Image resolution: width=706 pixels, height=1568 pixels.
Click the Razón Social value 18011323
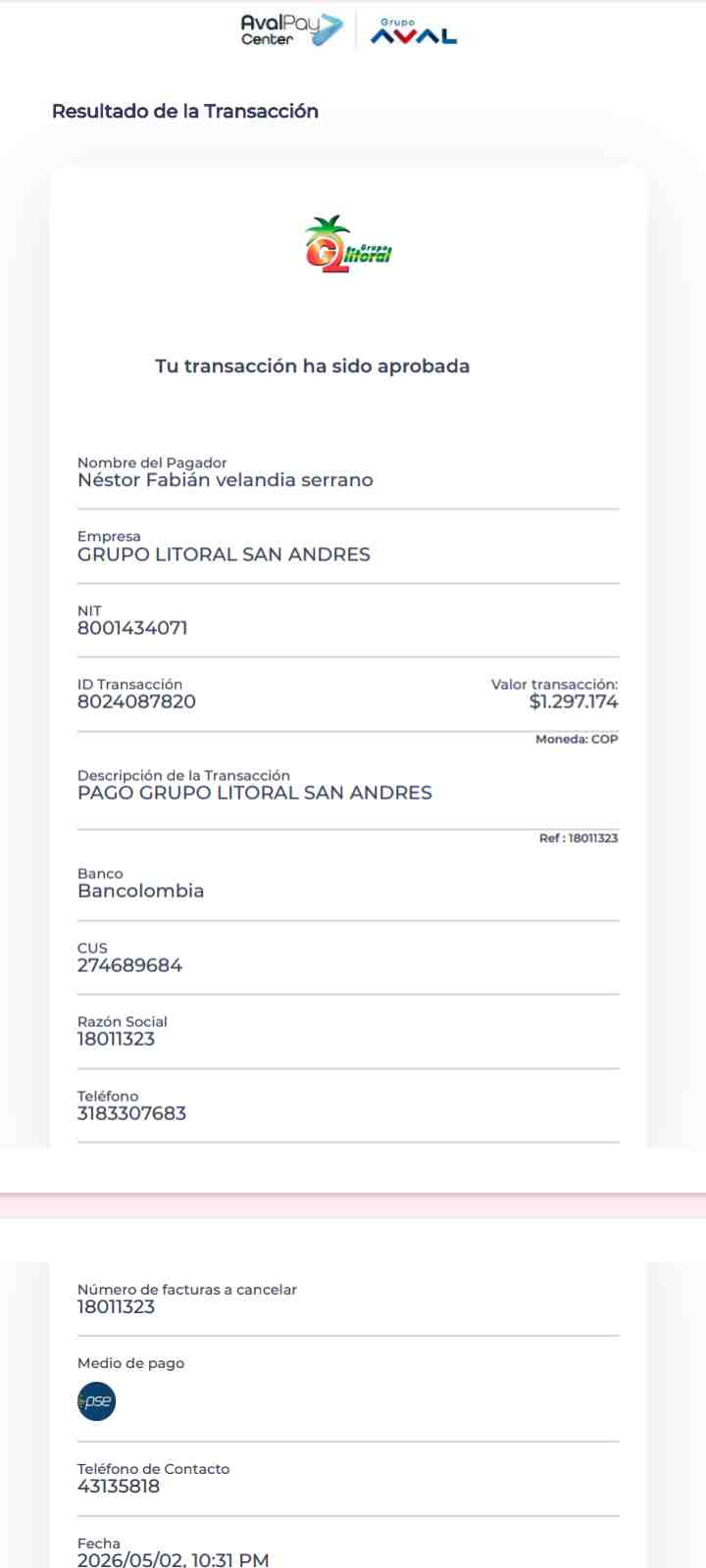pyautogui.click(x=116, y=1039)
